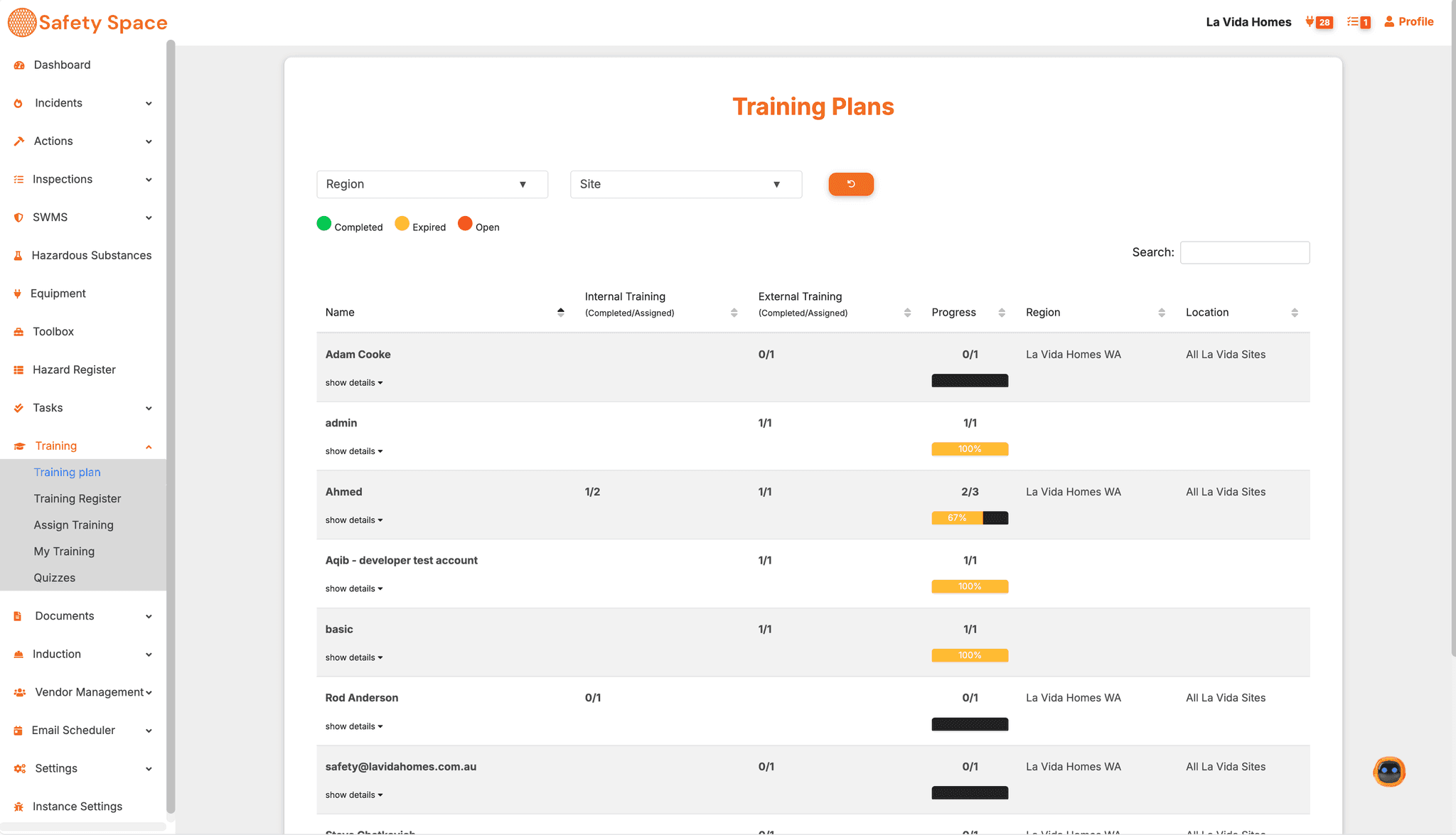Click the Hazard Register list icon
Screen dimensions: 1456x835
[19, 370]
